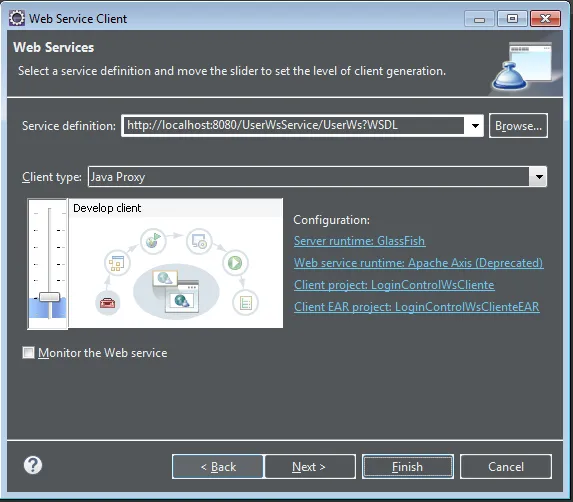Viewport: 573px width, 502px height.
Task: Click the globe deploy stage icon
Action: pos(153,241)
